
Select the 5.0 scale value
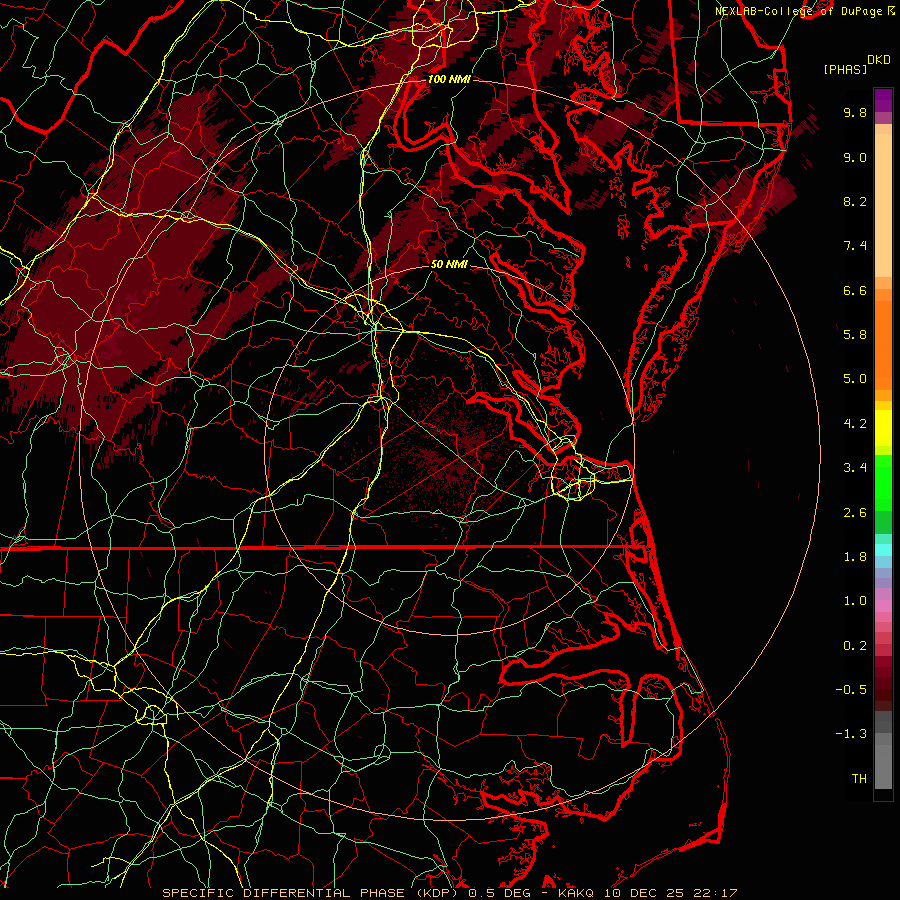(x=855, y=379)
